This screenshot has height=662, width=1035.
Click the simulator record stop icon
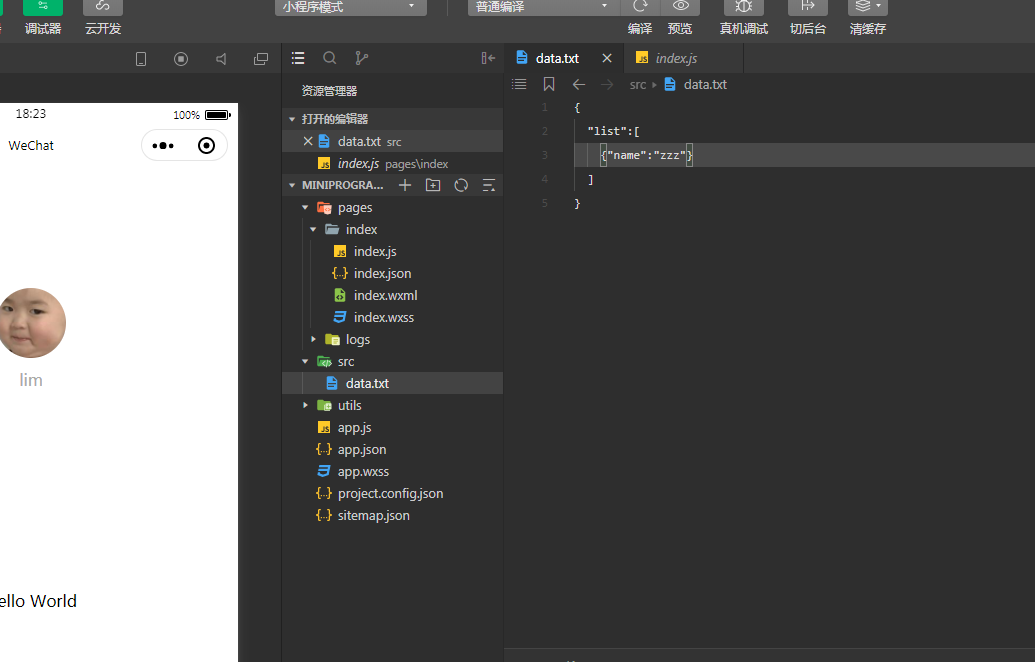coord(181,59)
